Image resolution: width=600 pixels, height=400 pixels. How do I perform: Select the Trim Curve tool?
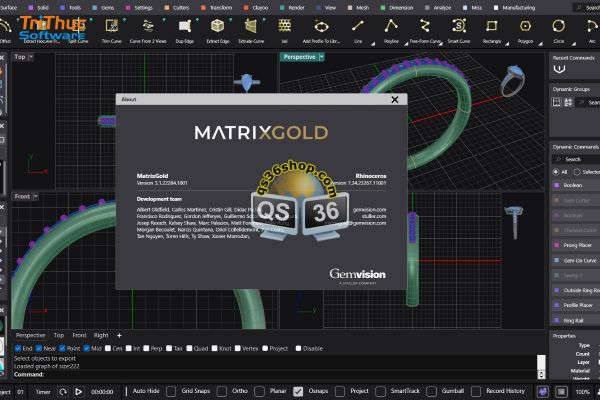coord(111,30)
